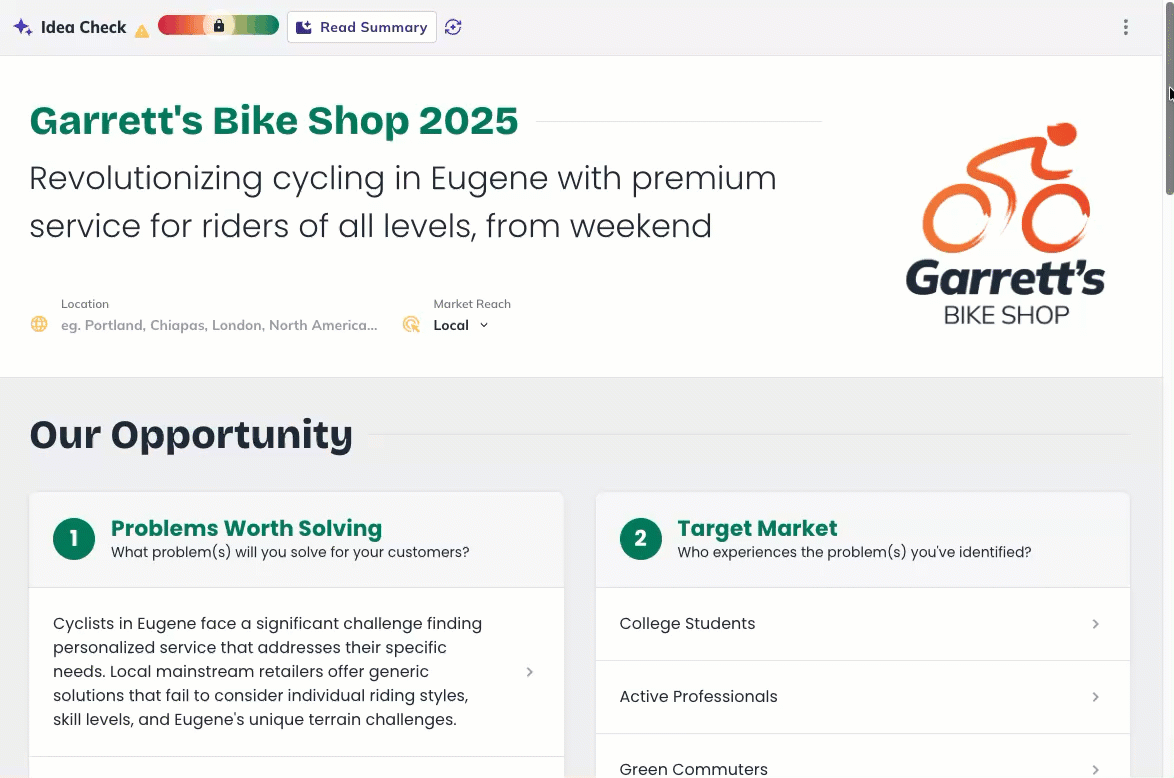The height and width of the screenshot is (778, 1174).
Task: Click the lock icon on score meter
Action: [219, 26]
